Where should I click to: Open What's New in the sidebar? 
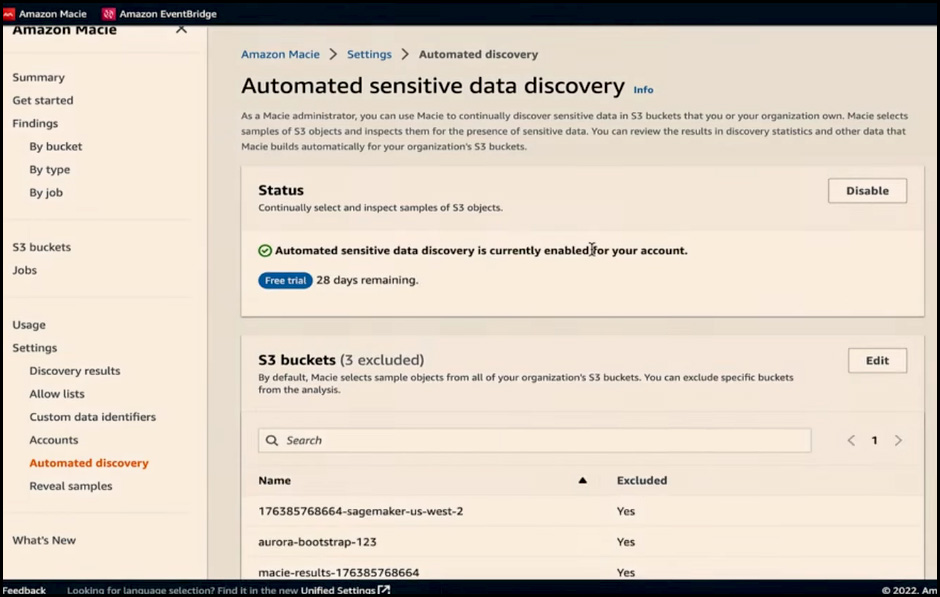click(x=44, y=541)
